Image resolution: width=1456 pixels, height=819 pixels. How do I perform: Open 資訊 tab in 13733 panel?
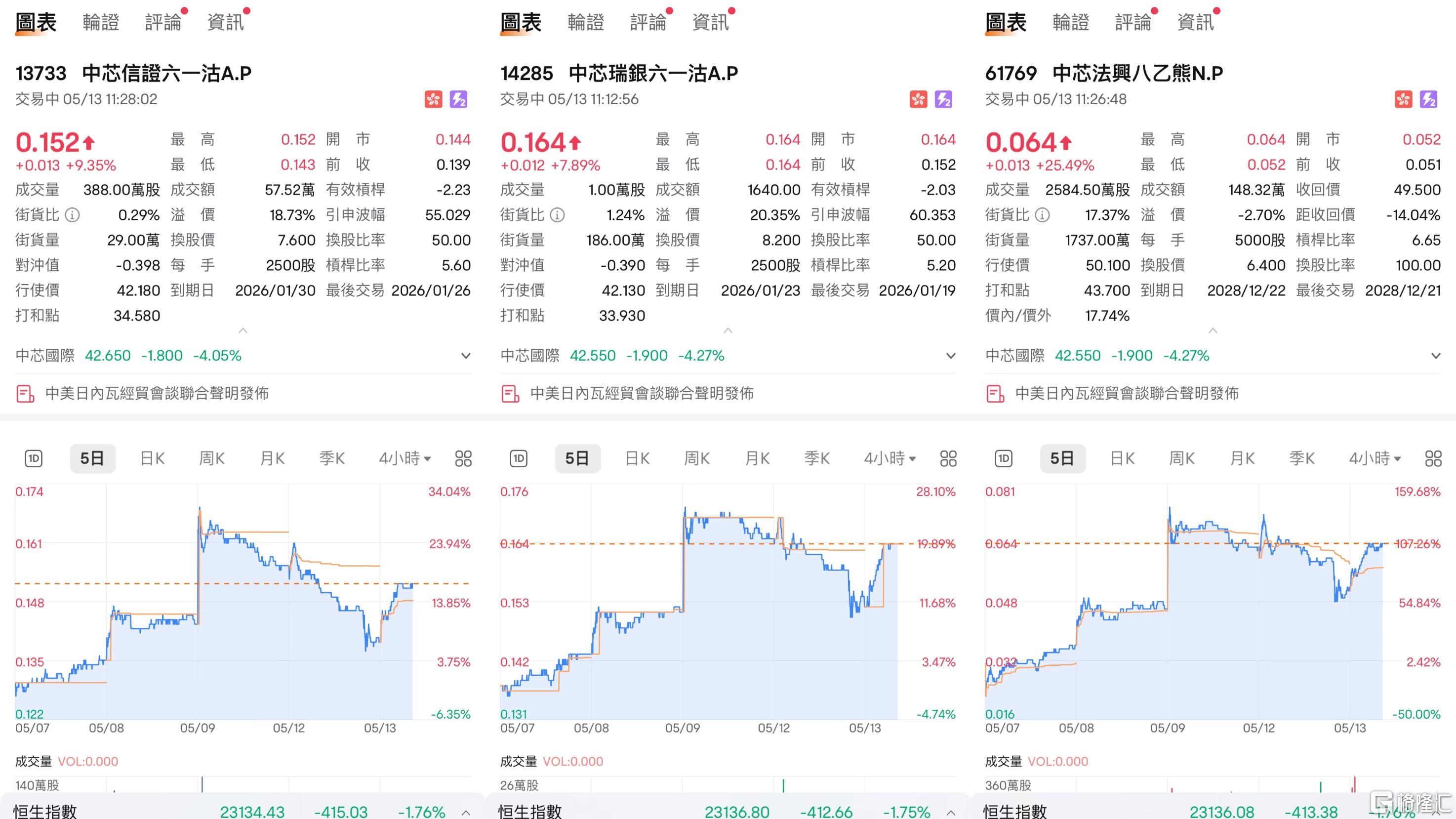point(226,23)
